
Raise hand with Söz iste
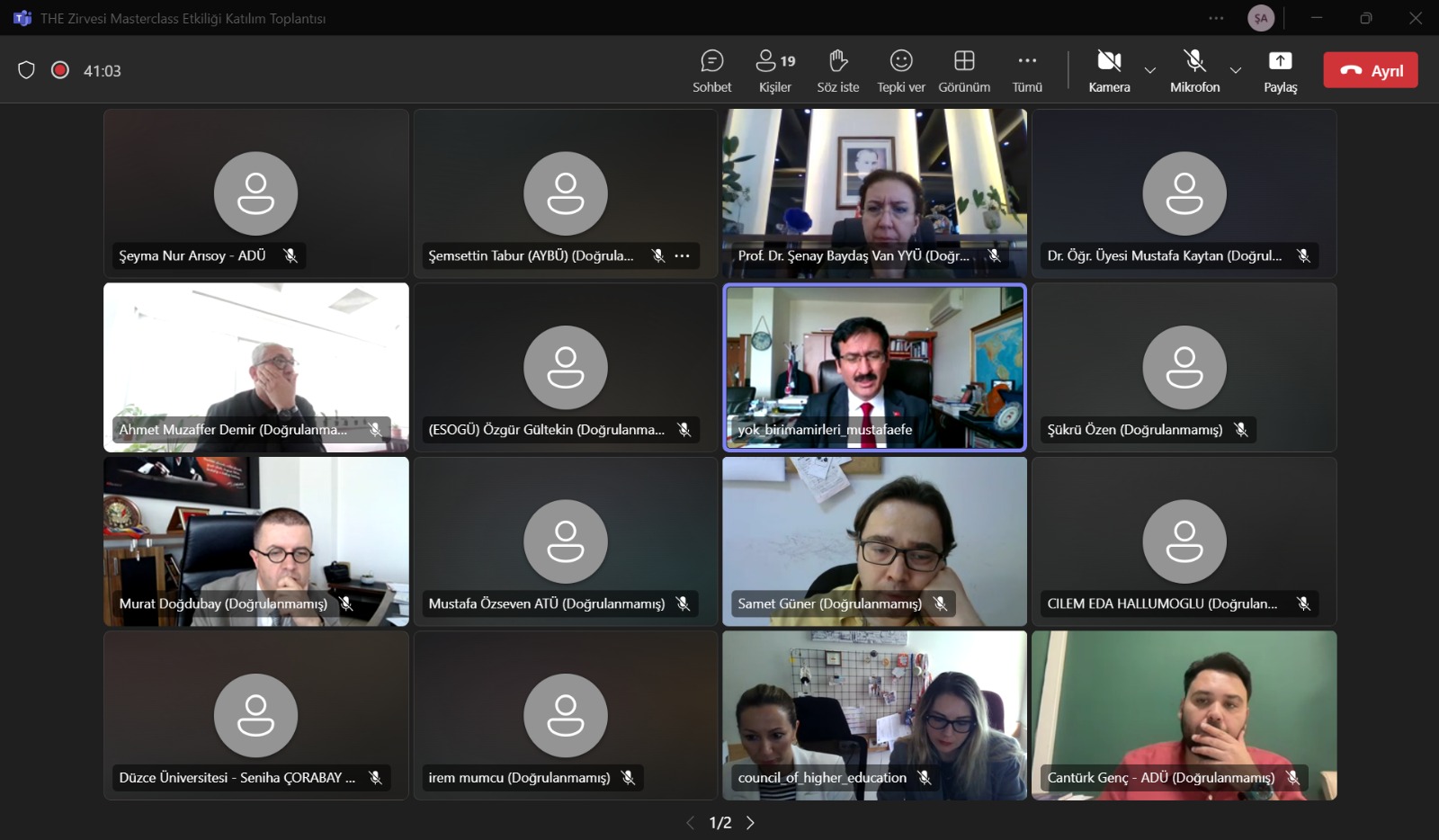pyautogui.click(x=837, y=71)
